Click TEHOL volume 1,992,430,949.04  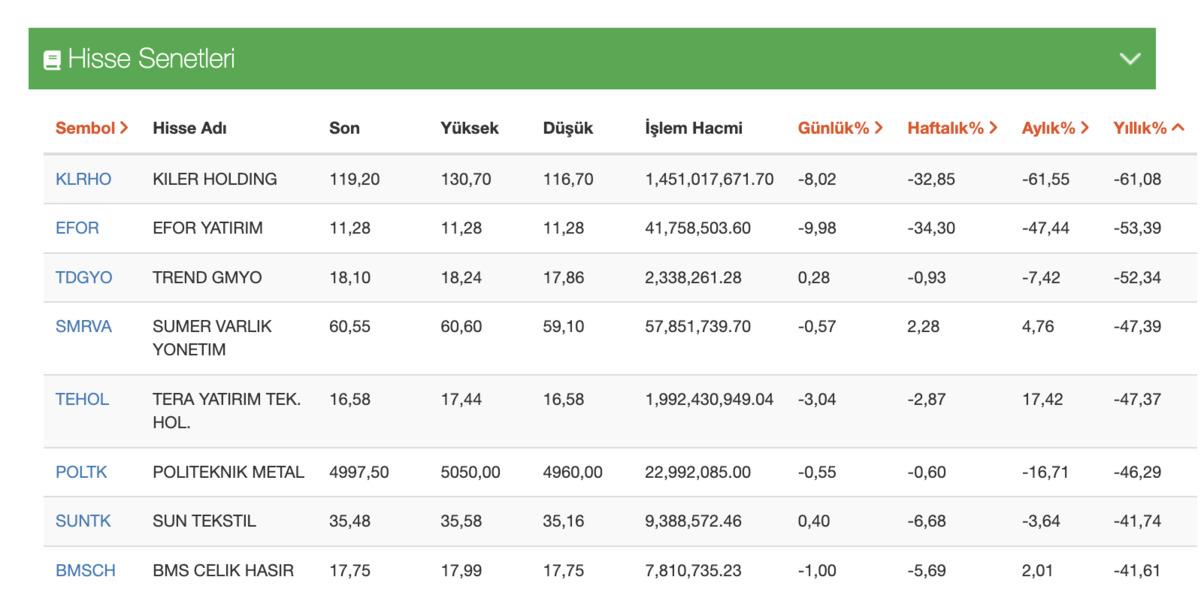710,399
